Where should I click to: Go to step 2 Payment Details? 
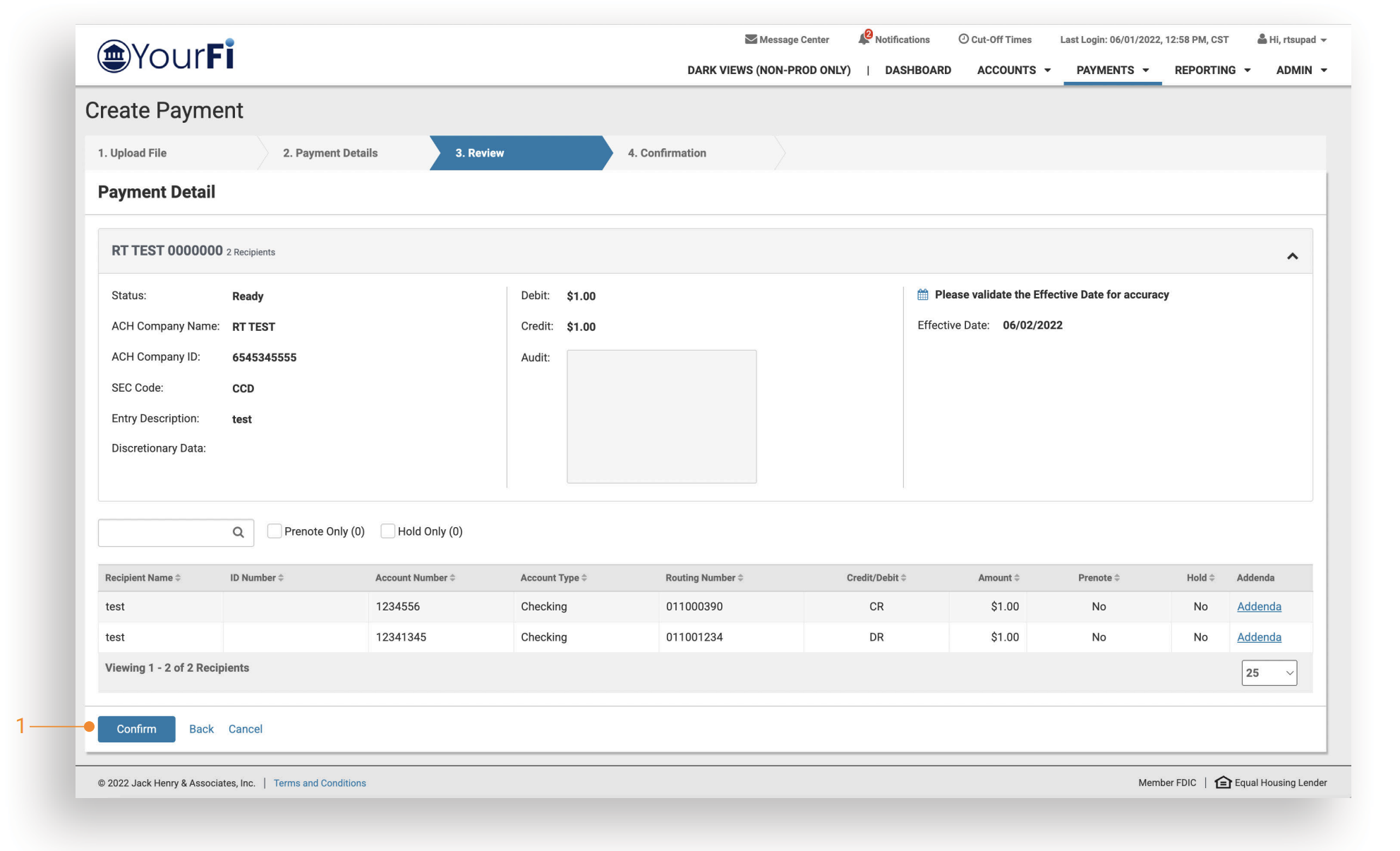330,153
